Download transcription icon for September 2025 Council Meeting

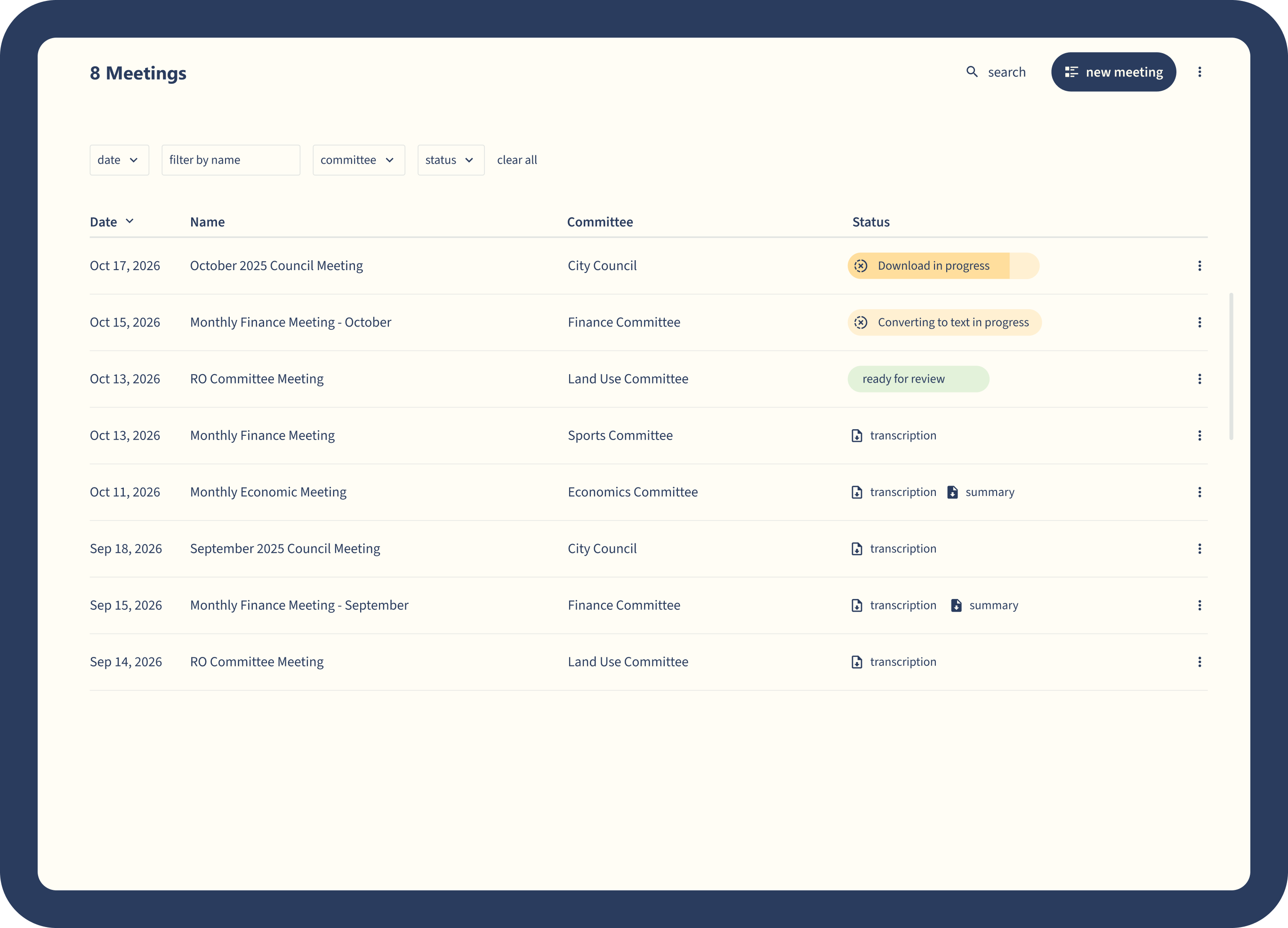856,549
